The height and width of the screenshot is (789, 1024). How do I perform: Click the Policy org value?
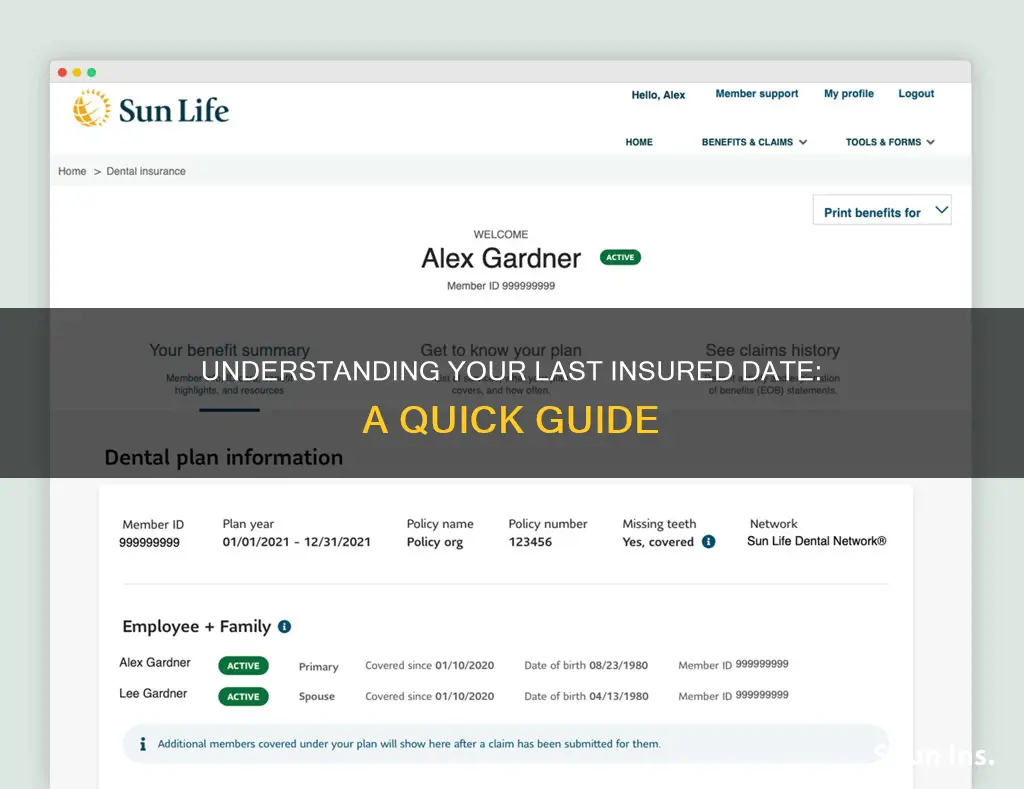point(435,542)
